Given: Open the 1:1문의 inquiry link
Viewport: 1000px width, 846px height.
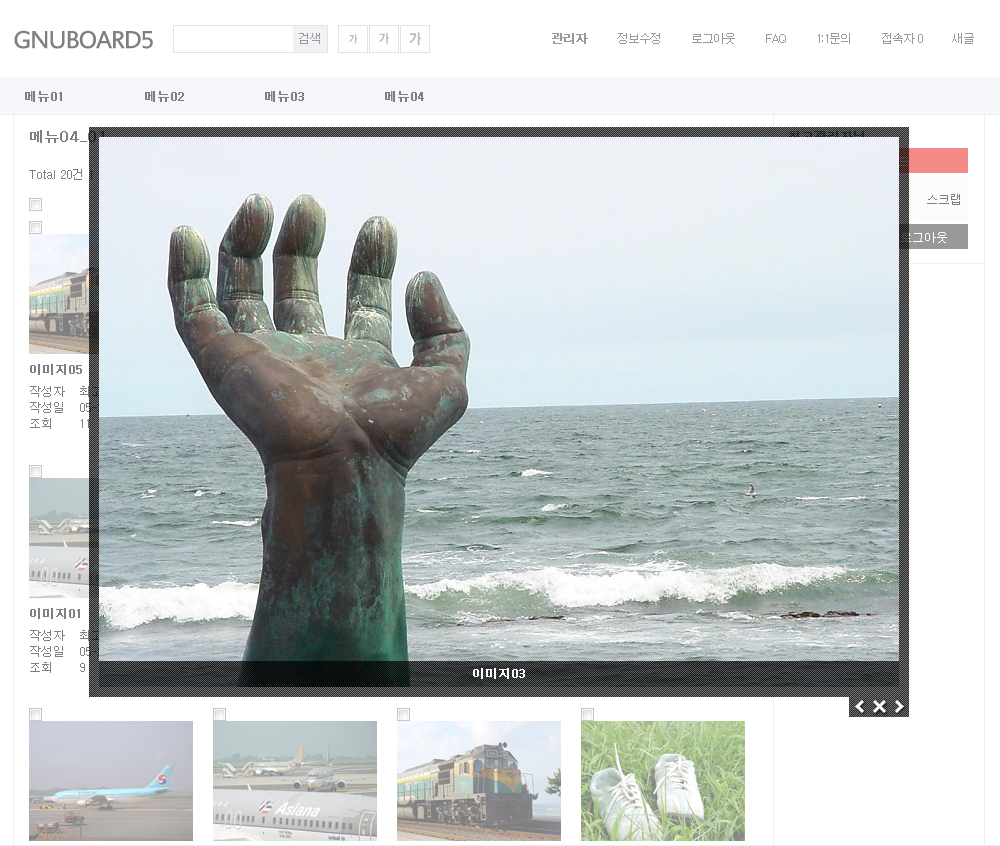Looking at the screenshot, I should [x=833, y=39].
